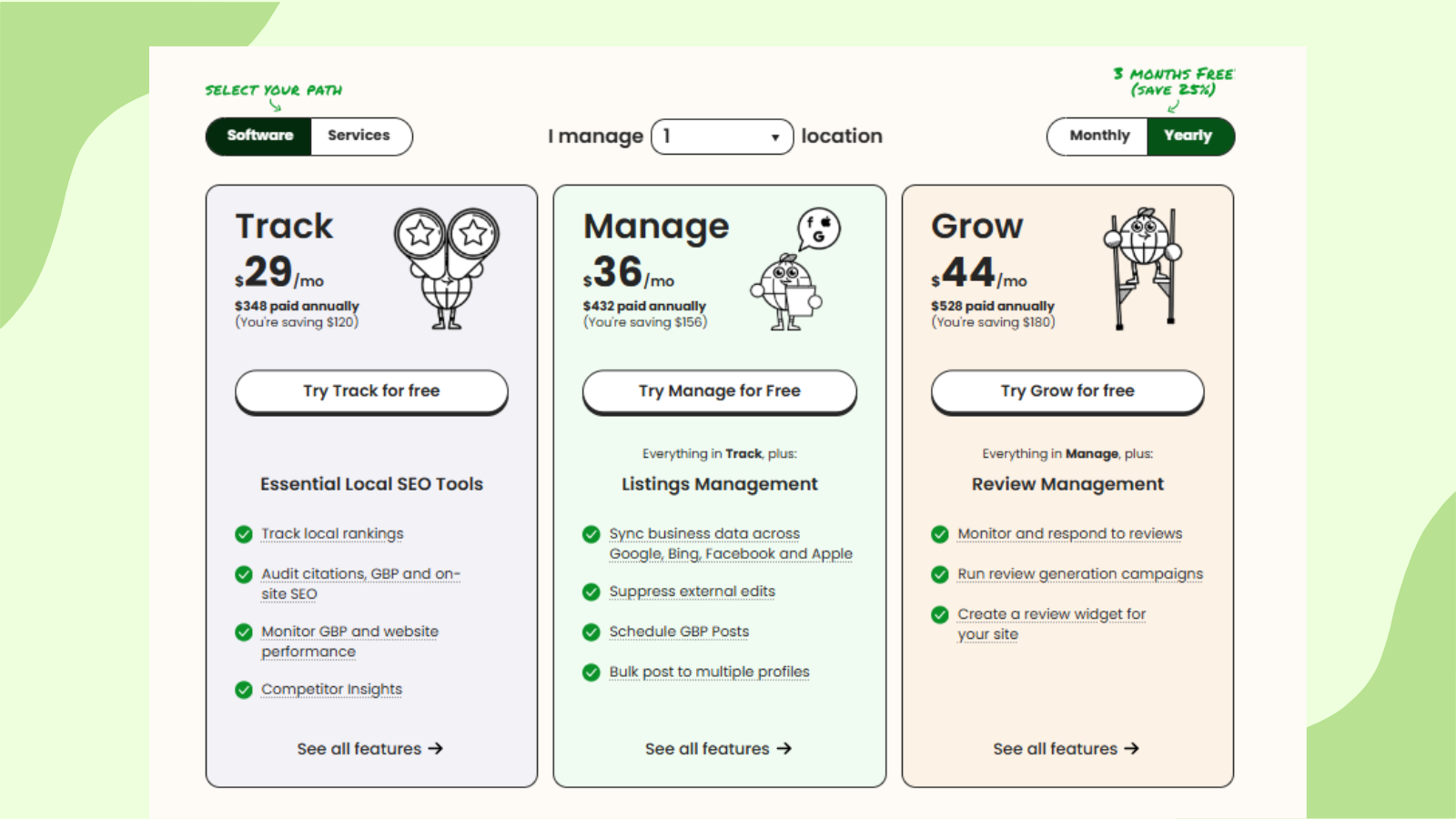Click You're saving $180 text
This screenshot has width=1456, height=819.
(993, 322)
